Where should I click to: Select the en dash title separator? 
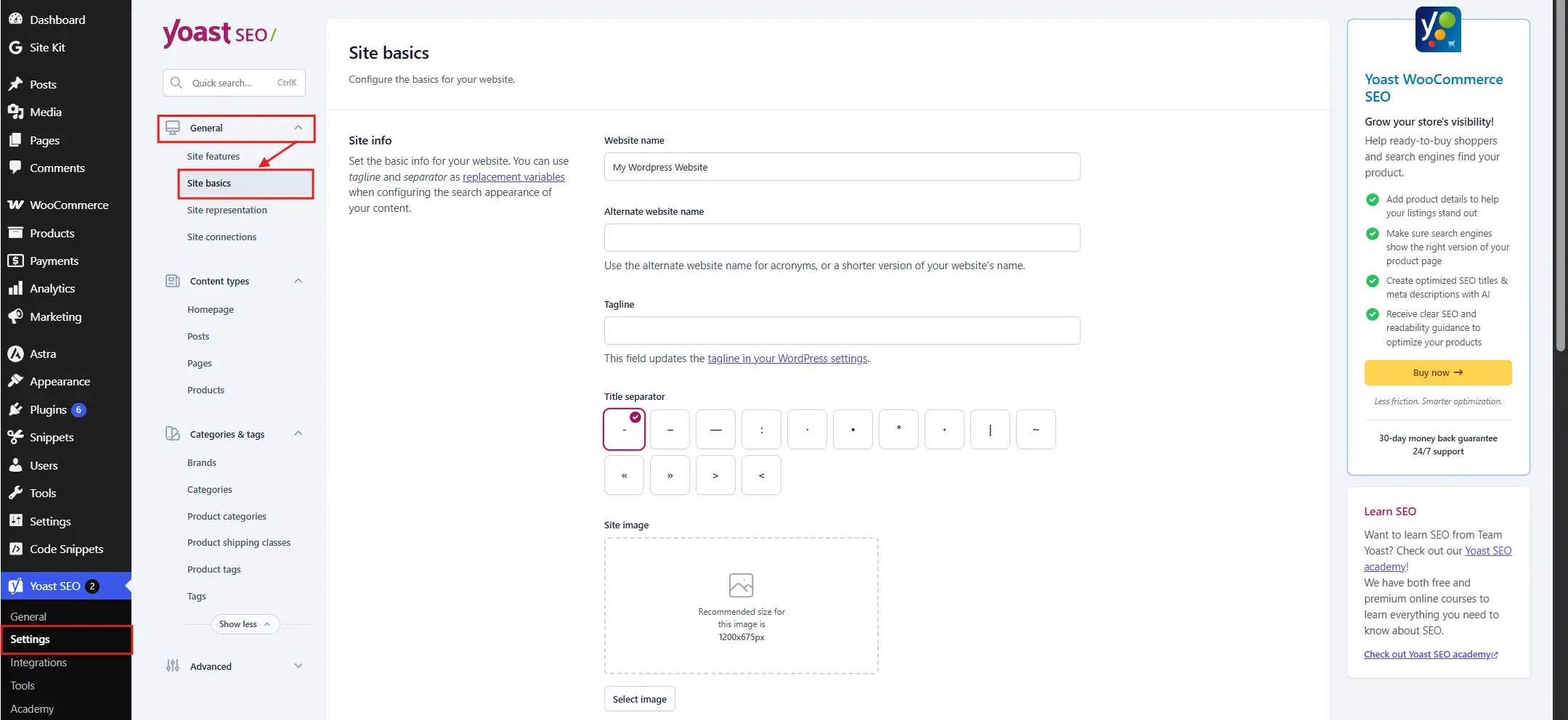670,430
